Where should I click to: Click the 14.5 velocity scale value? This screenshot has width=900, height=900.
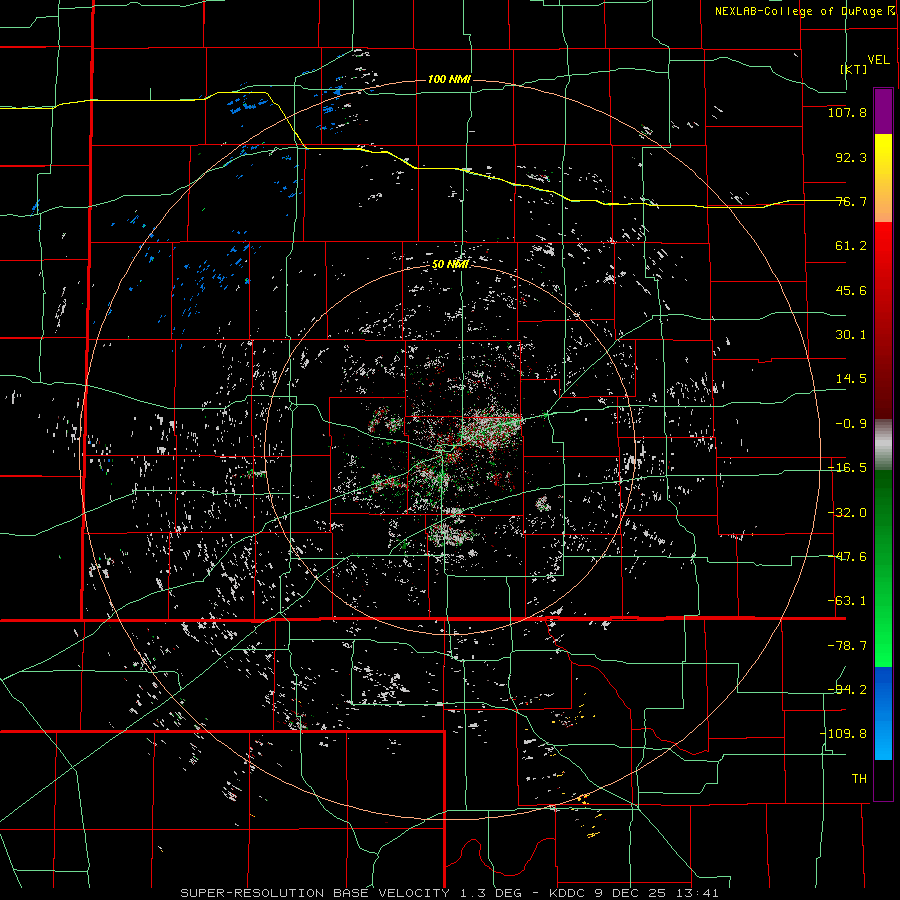tap(851, 379)
